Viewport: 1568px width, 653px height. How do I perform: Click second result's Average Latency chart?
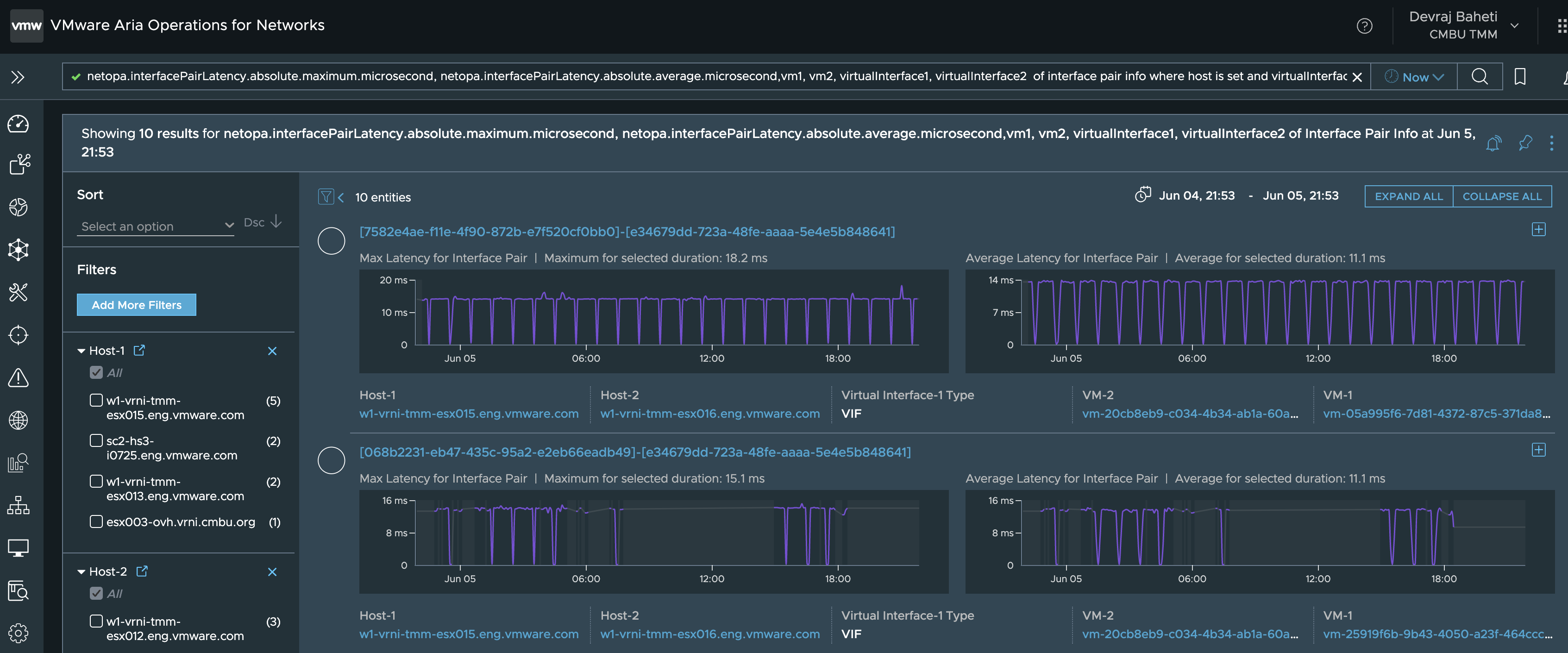1260,542
